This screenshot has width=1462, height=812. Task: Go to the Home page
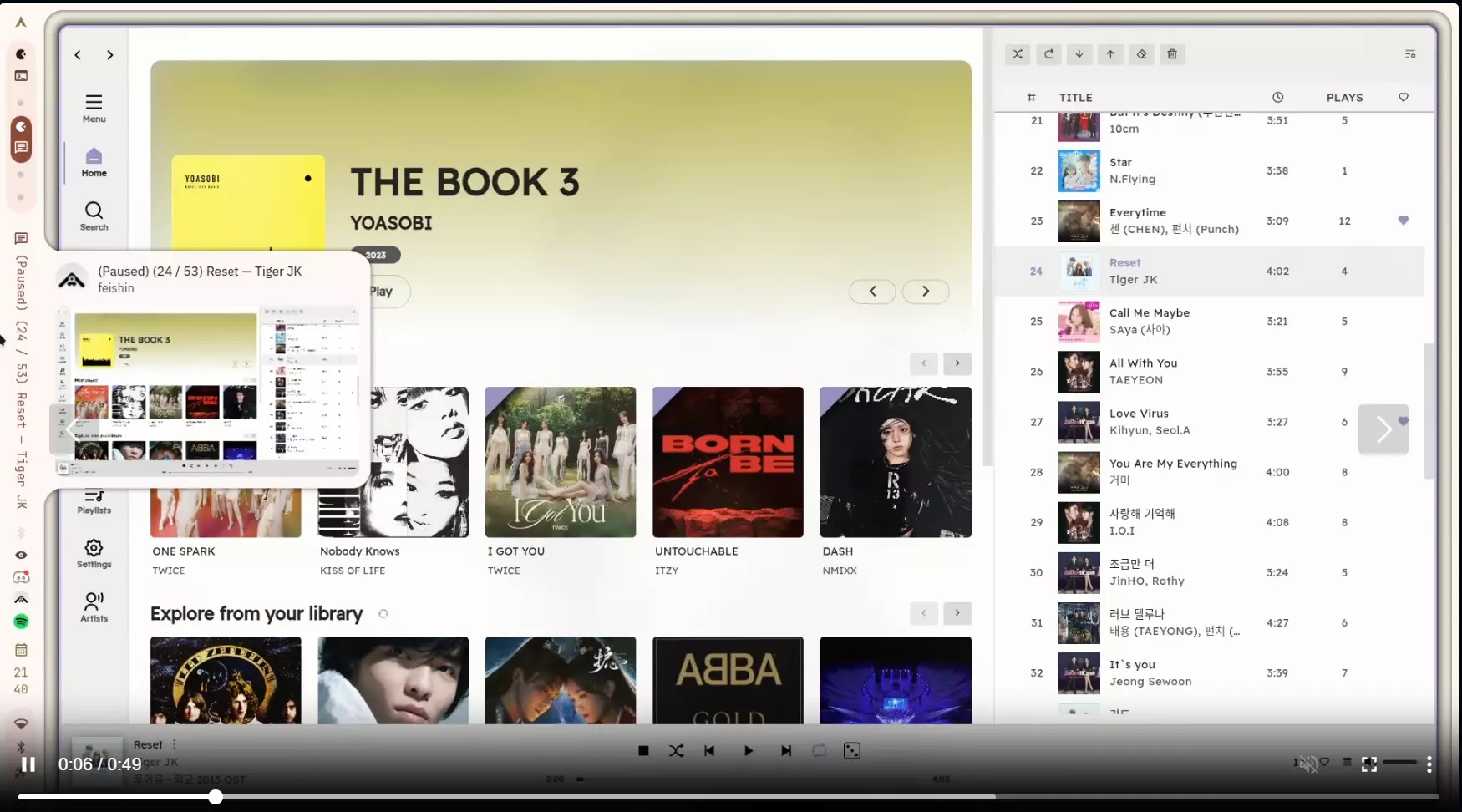click(94, 162)
